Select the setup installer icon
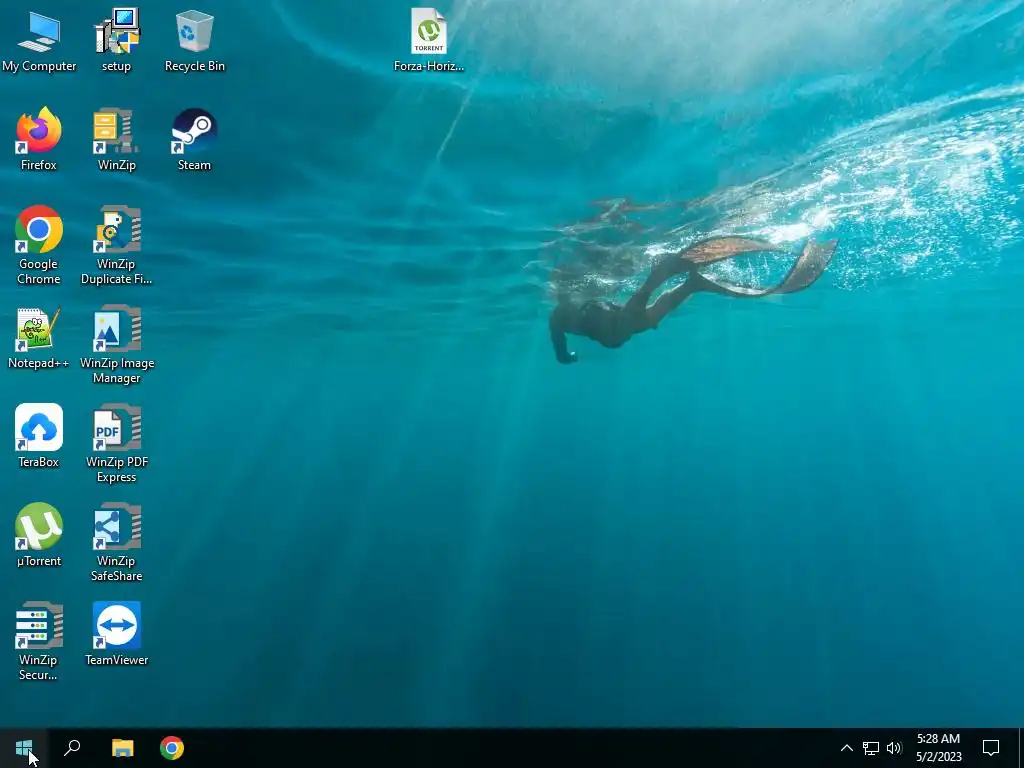 [x=116, y=40]
